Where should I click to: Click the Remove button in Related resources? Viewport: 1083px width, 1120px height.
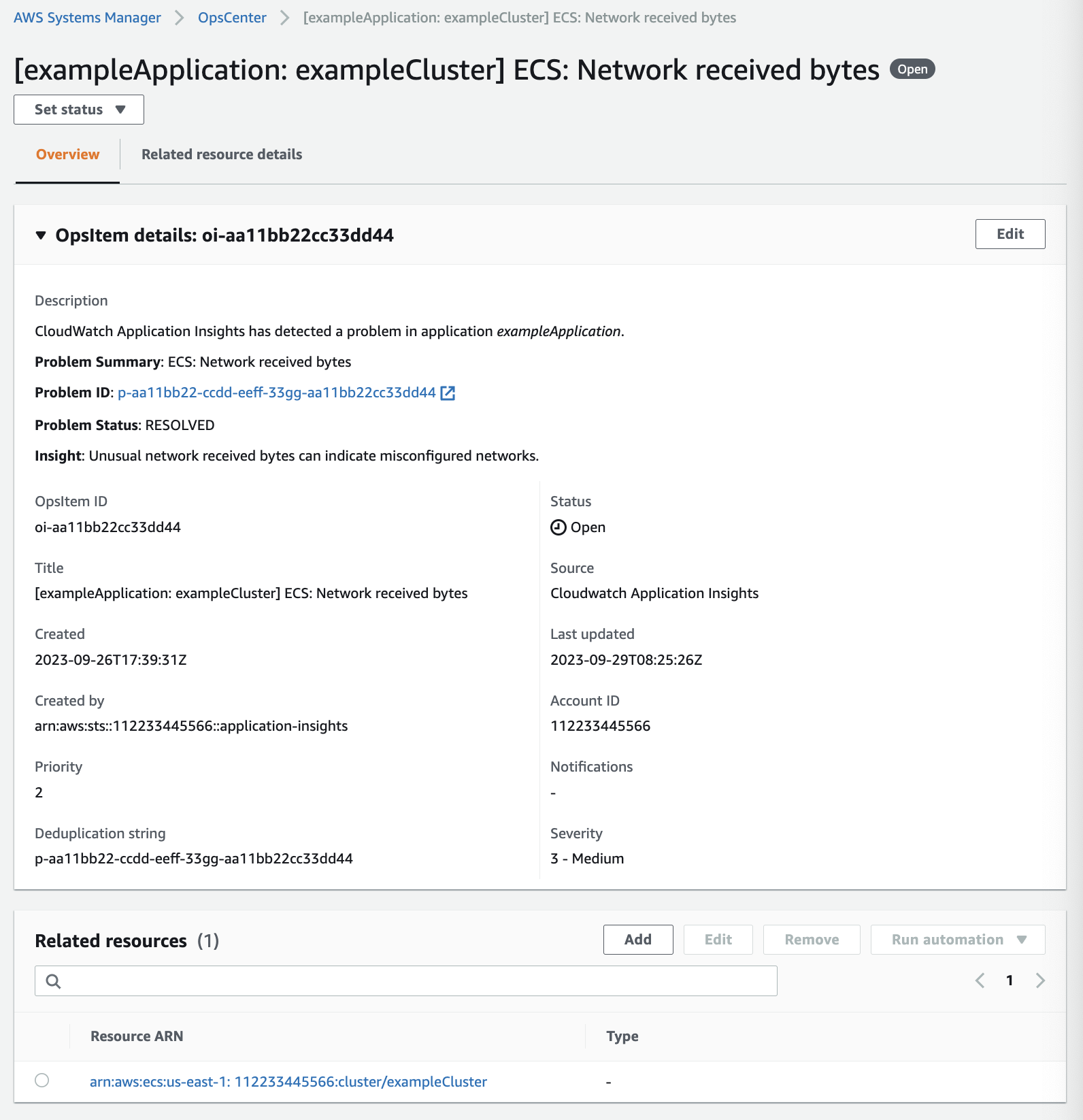pos(811,940)
